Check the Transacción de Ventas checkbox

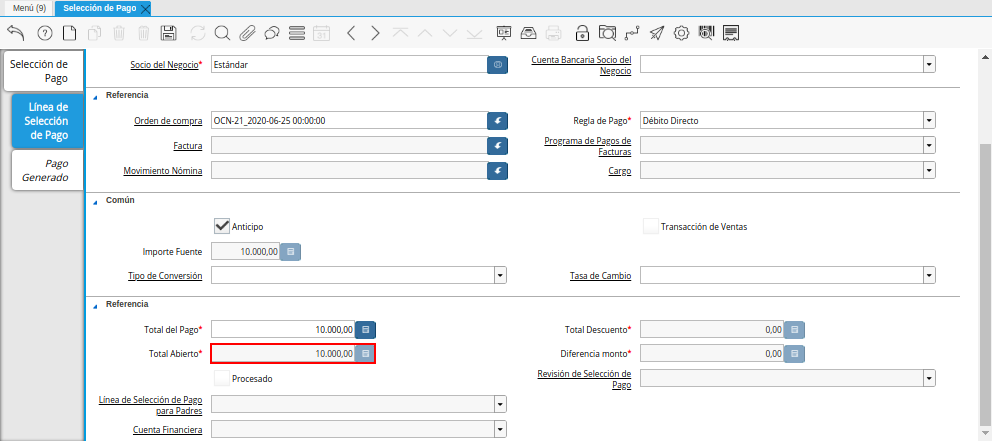650,226
